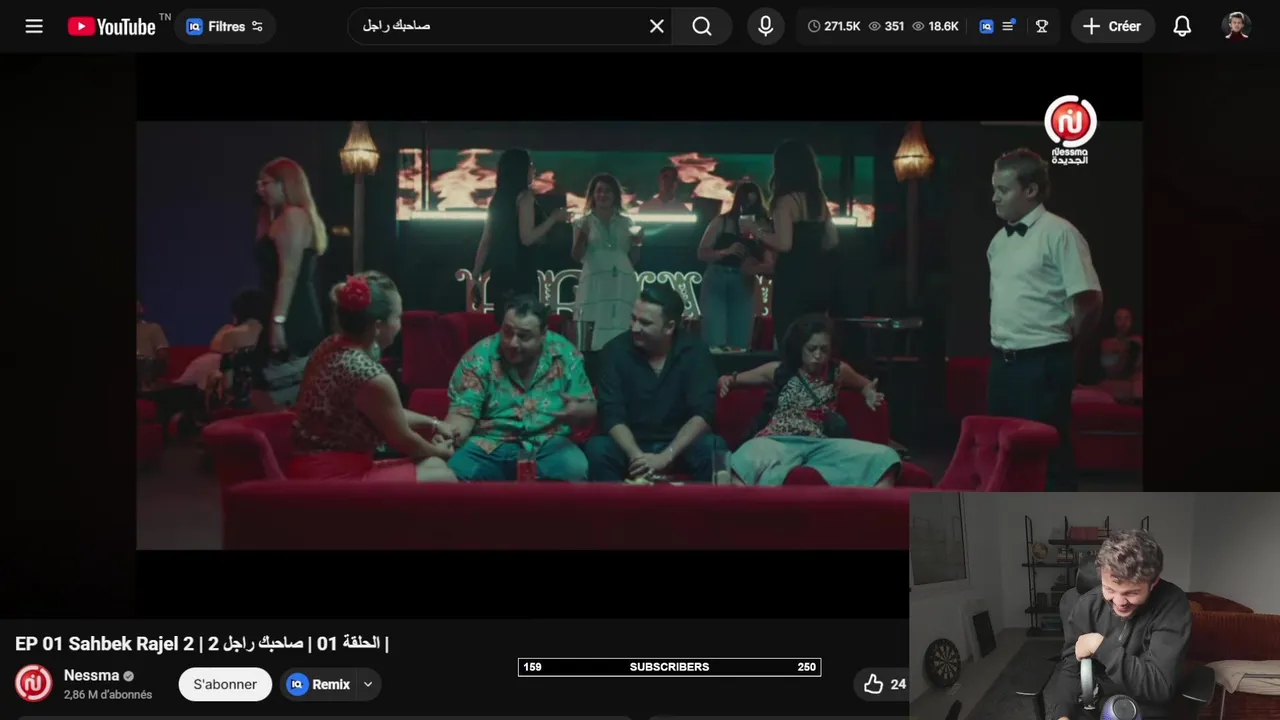Run search with the magnifier button
The image size is (1280, 720).
[x=702, y=26]
